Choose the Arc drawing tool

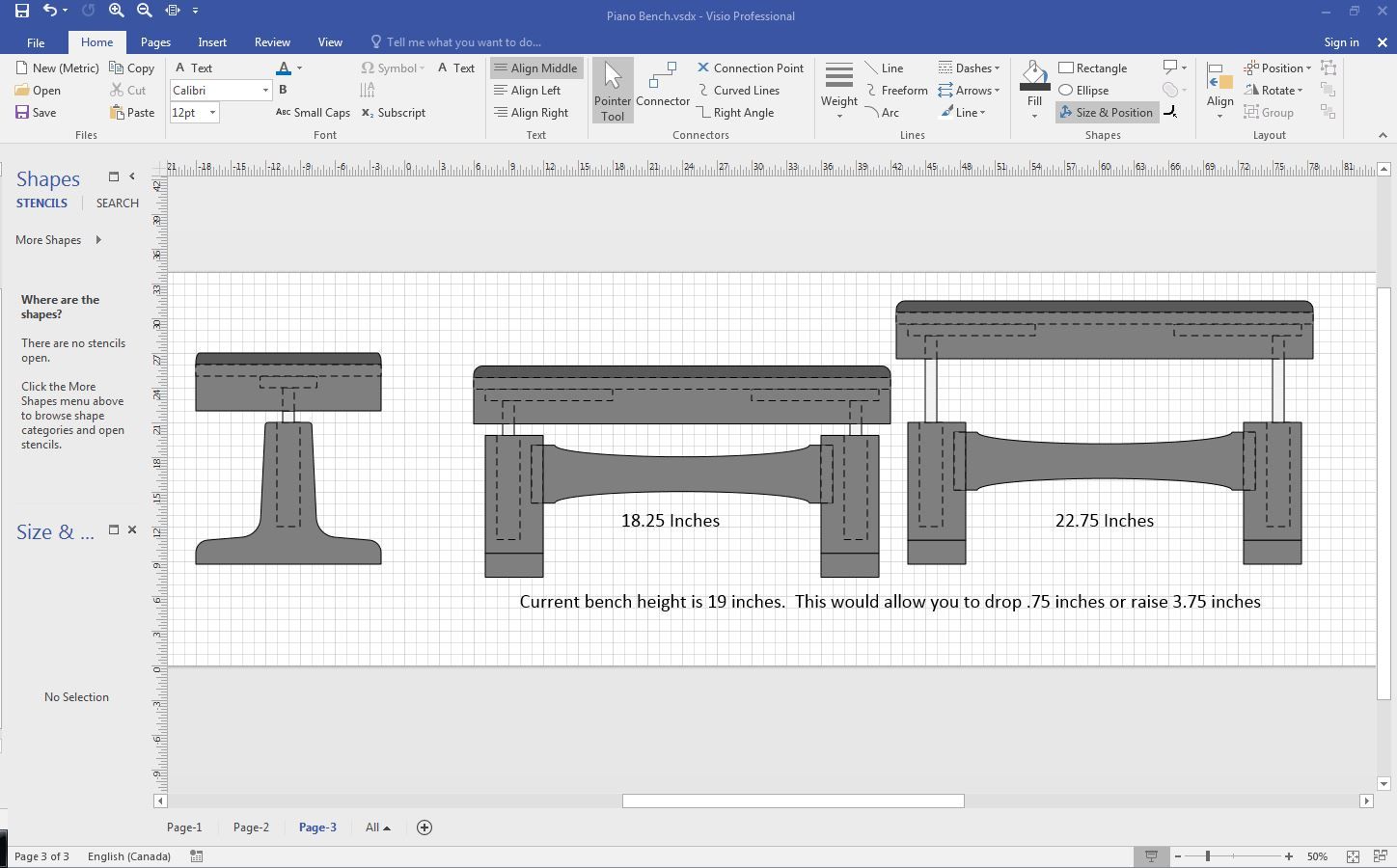(x=881, y=113)
